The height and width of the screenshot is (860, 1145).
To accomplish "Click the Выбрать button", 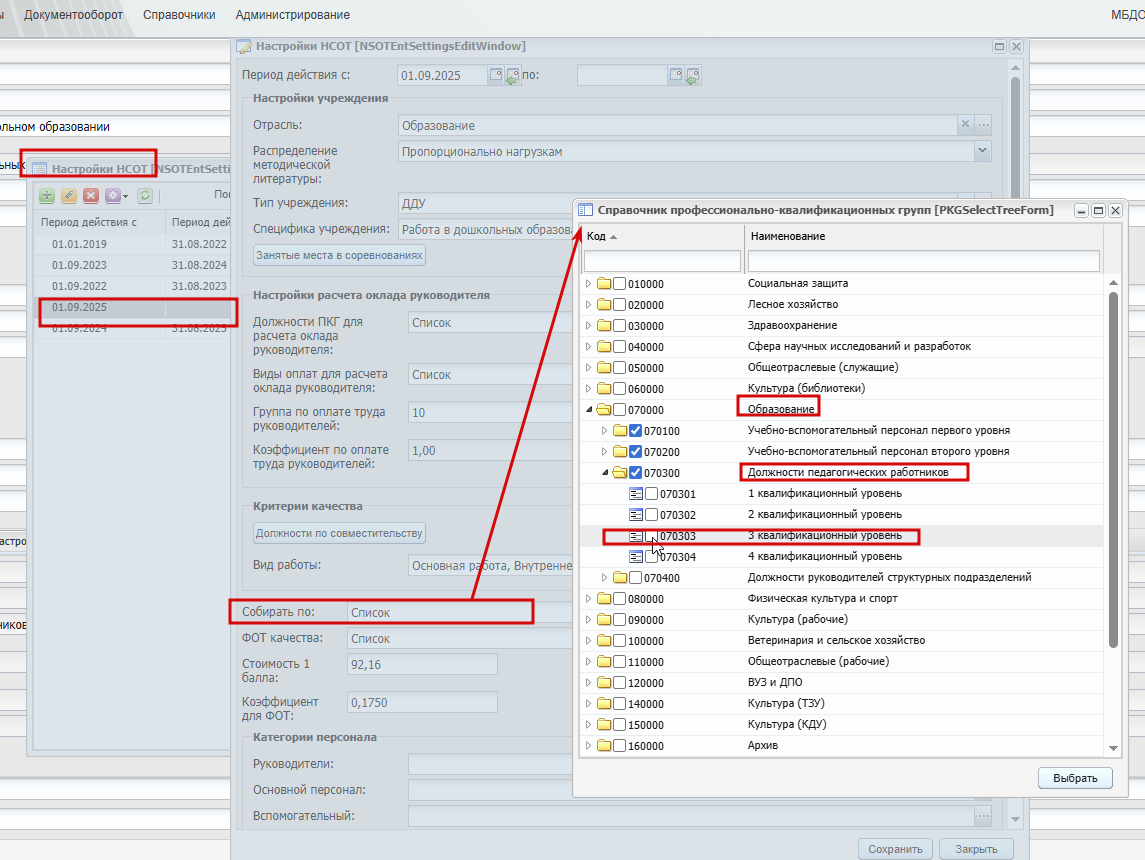I will (x=1075, y=778).
